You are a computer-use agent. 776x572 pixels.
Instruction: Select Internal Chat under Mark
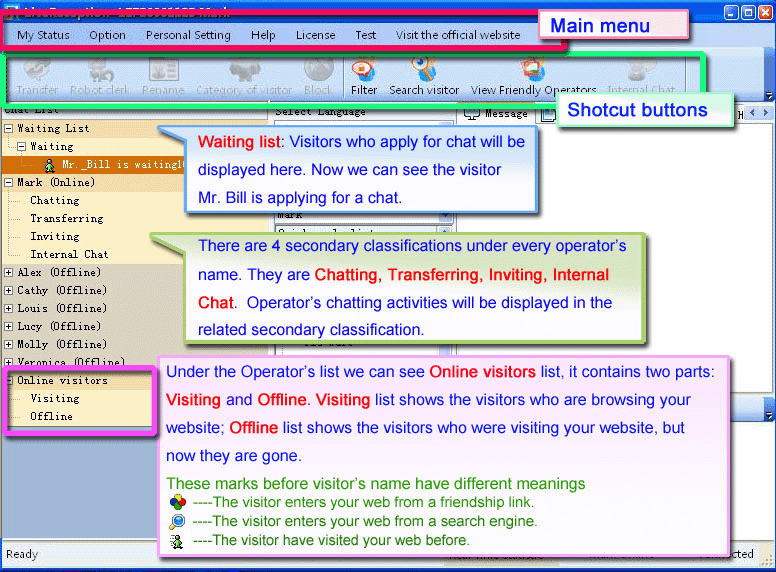(x=69, y=254)
